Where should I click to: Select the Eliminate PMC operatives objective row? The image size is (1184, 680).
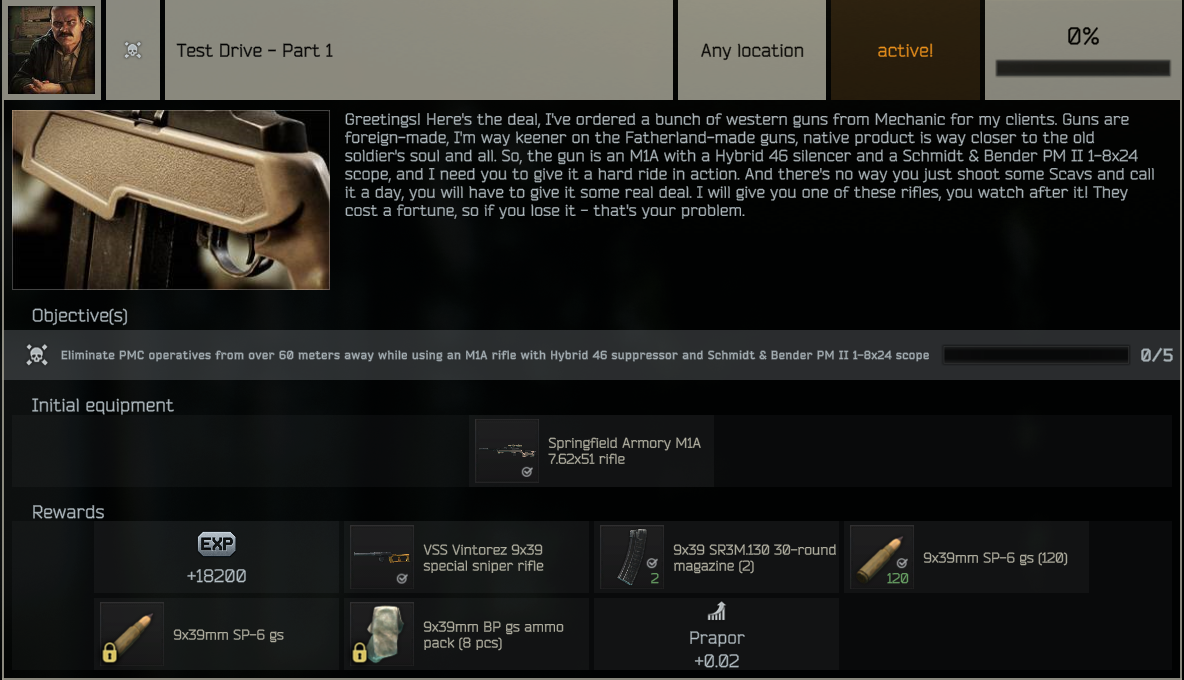click(x=592, y=355)
